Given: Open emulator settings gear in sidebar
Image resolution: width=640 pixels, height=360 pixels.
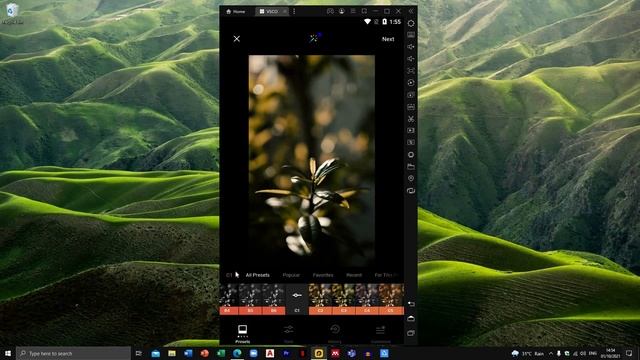Looking at the screenshot, I should coord(411,23).
